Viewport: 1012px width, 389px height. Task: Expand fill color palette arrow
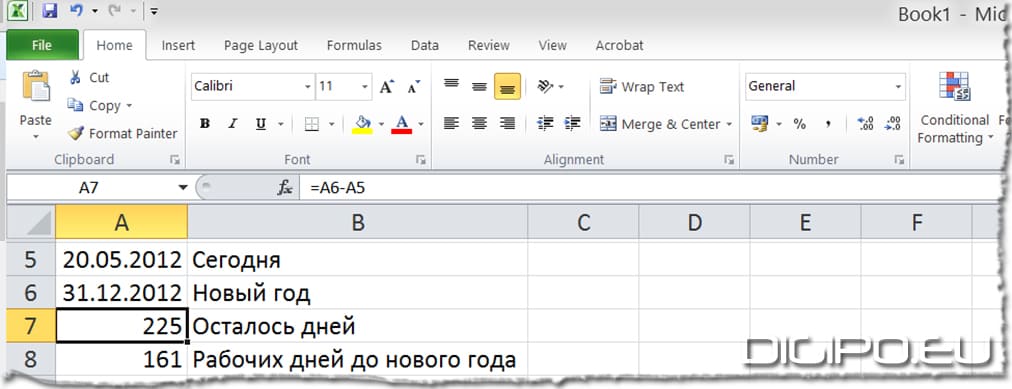381,125
